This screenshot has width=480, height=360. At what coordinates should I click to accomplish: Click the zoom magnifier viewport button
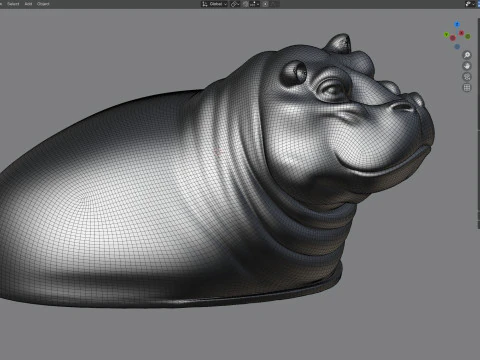467,55
